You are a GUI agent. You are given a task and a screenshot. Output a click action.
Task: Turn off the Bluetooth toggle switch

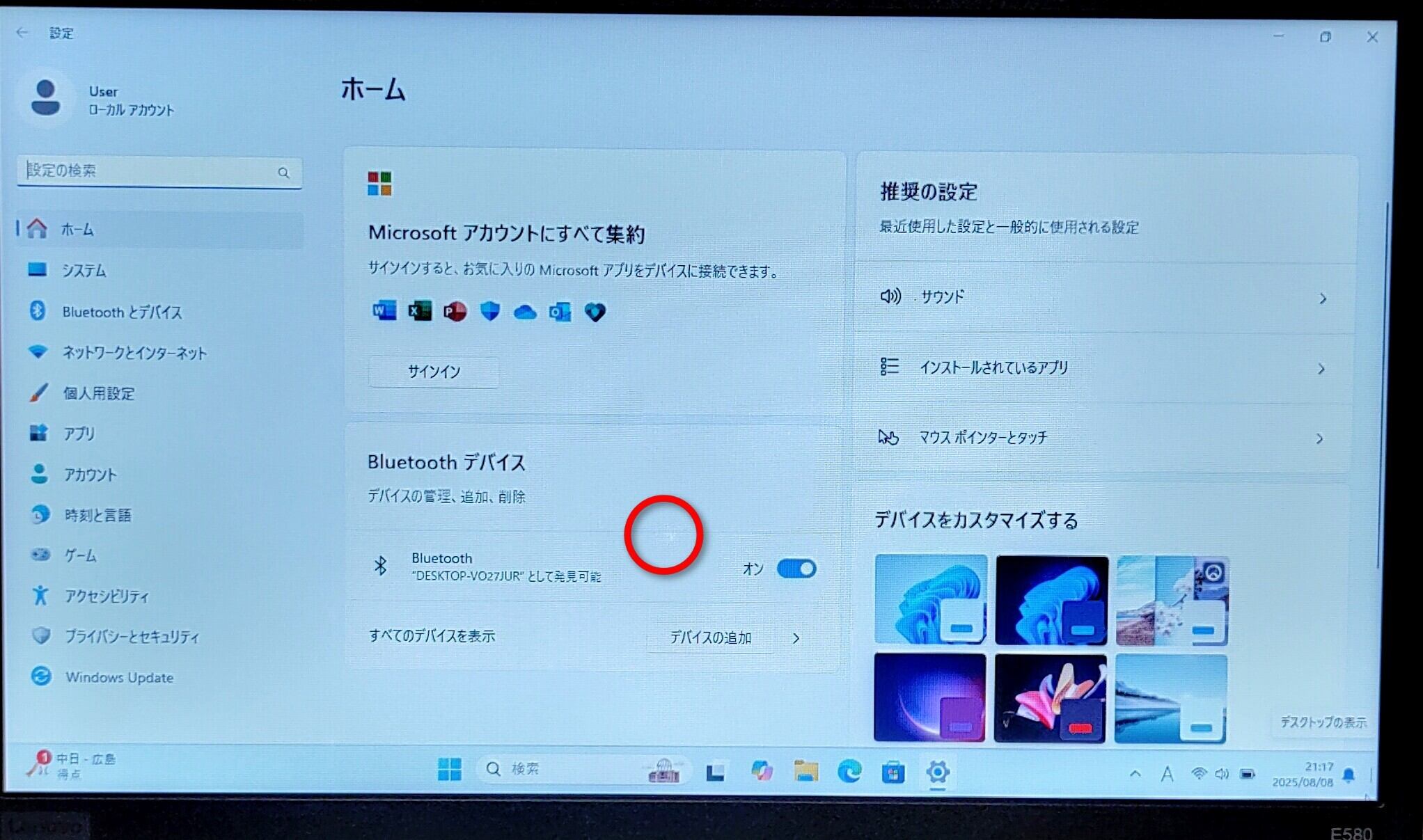(x=796, y=569)
